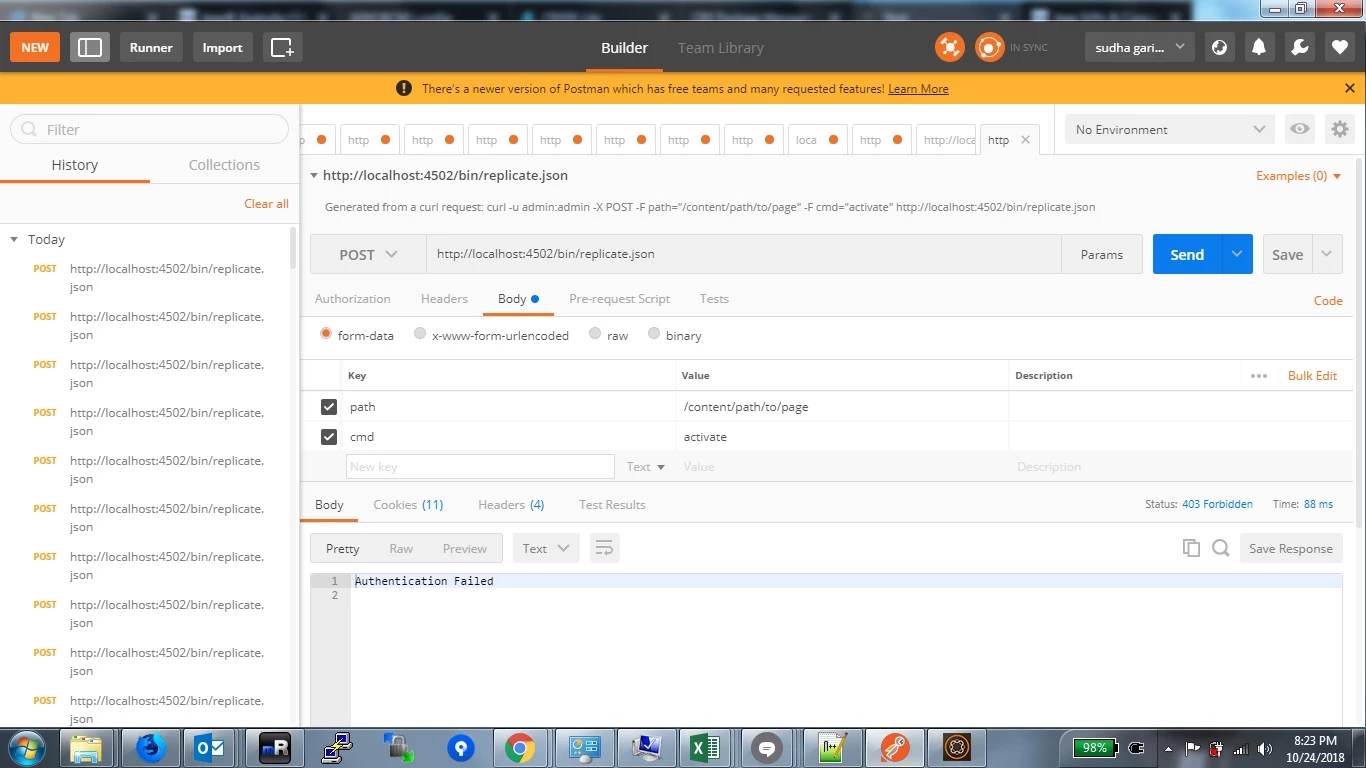Click the three-dots column options icon
Screen dimensions: 1366x768
(1259, 376)
